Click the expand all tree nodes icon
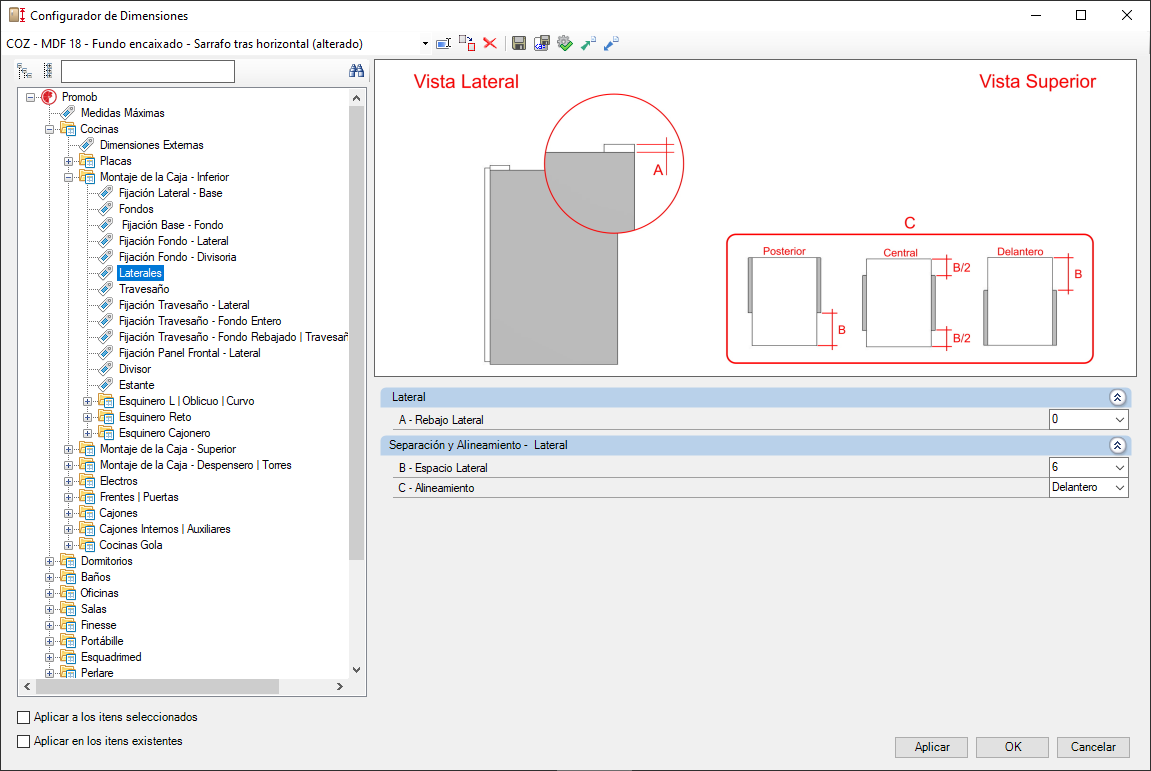 [24, 71]
